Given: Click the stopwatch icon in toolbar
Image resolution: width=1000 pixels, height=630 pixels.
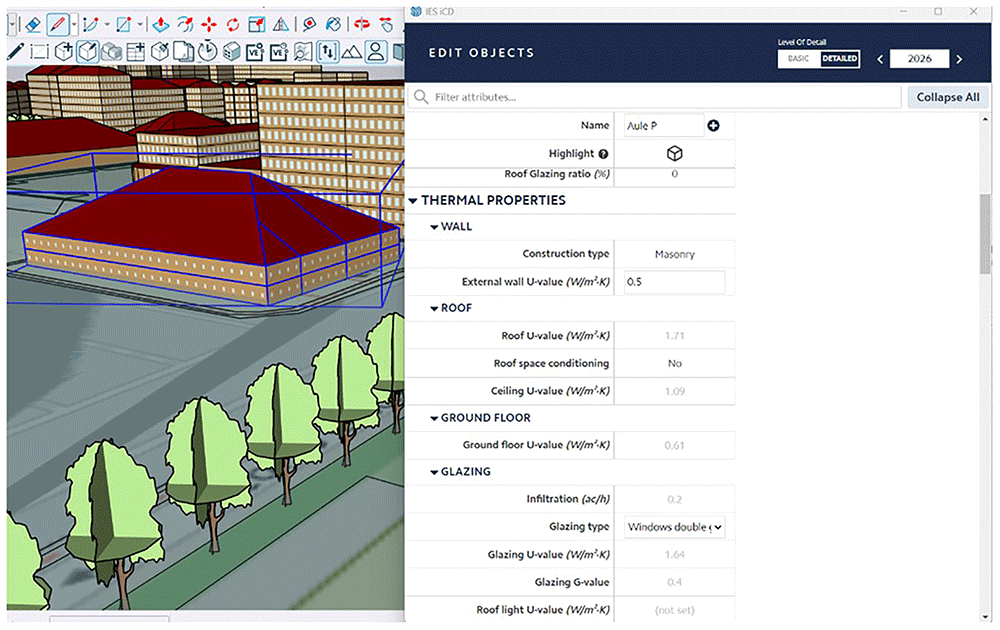Looking at the screenshot, I should [x=207, y=52].
